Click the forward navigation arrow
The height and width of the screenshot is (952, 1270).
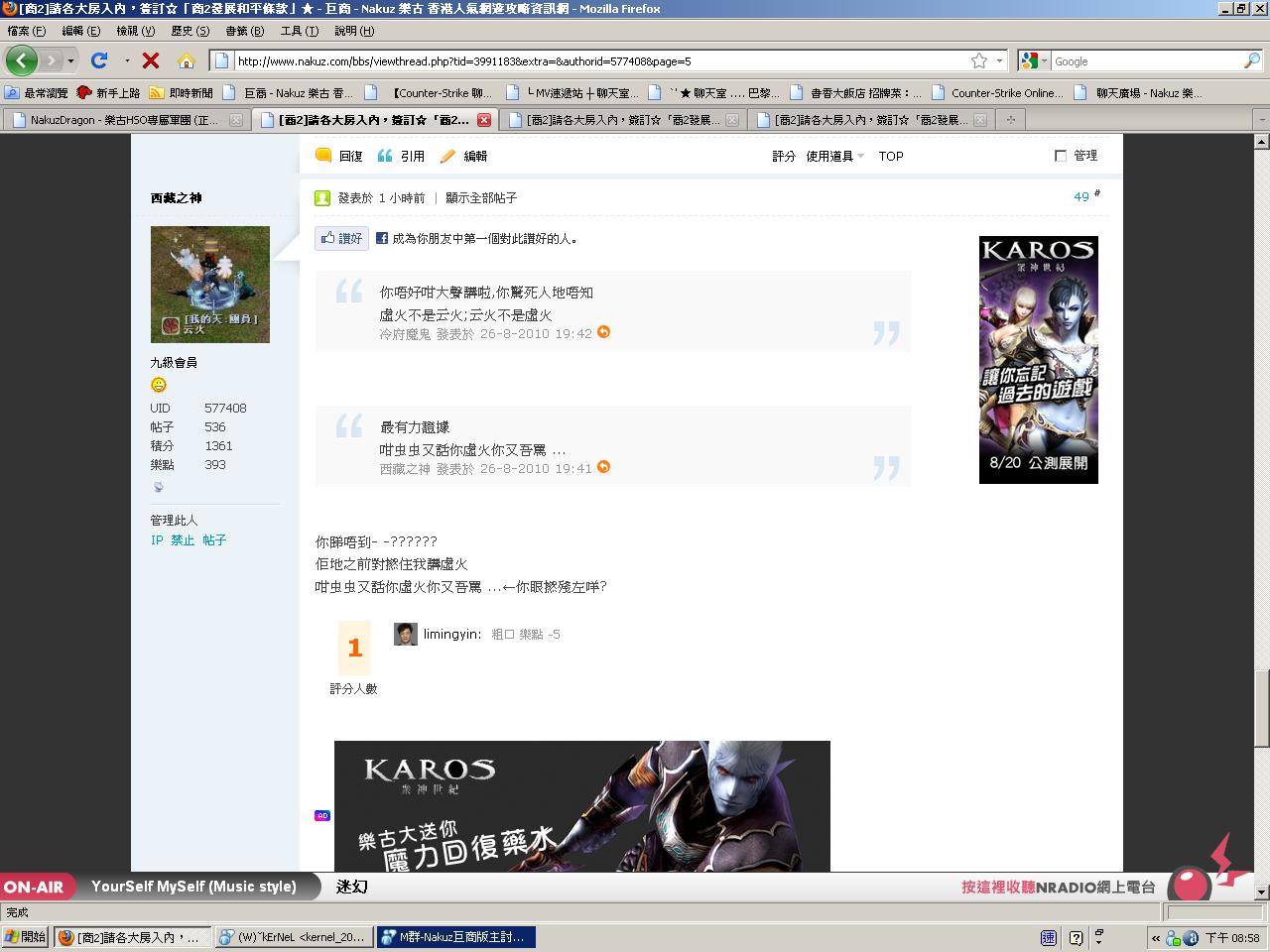pos(52,60)
